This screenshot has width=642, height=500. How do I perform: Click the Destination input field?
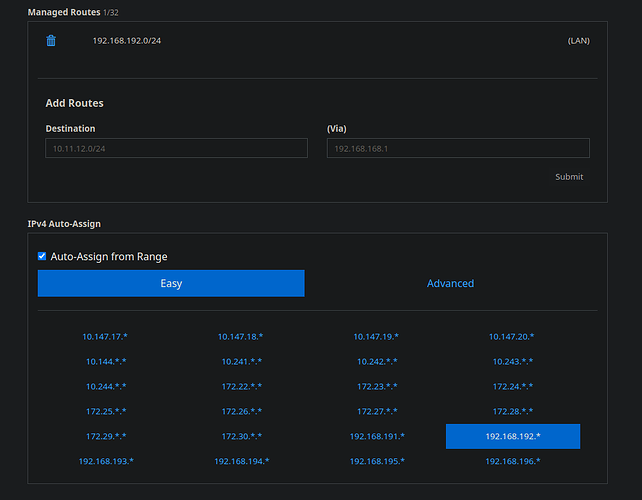coord(176,148)
